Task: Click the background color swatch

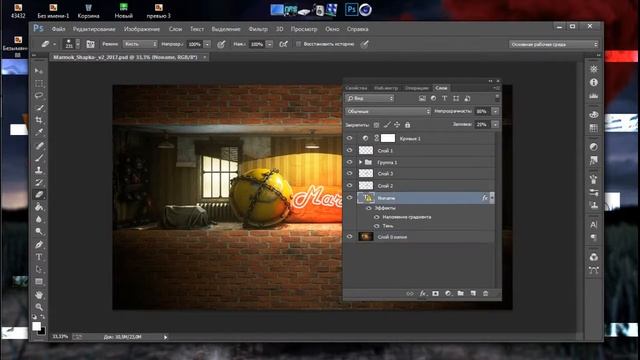Action: point(43,332)
